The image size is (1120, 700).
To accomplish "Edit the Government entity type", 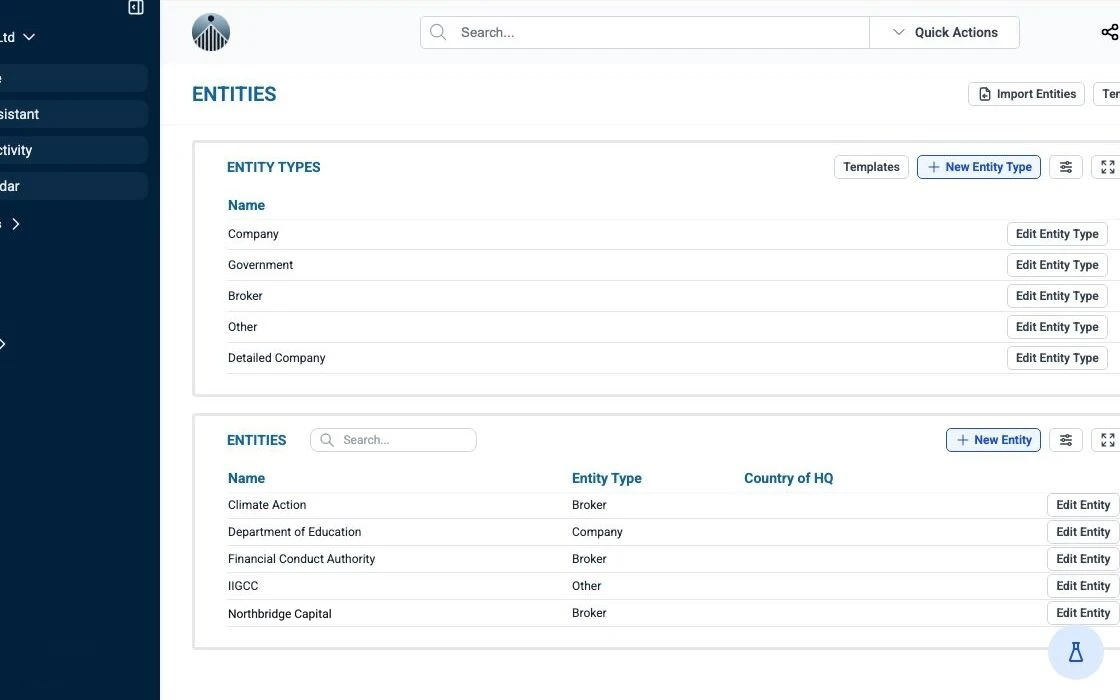I will tap(1057, 265).
